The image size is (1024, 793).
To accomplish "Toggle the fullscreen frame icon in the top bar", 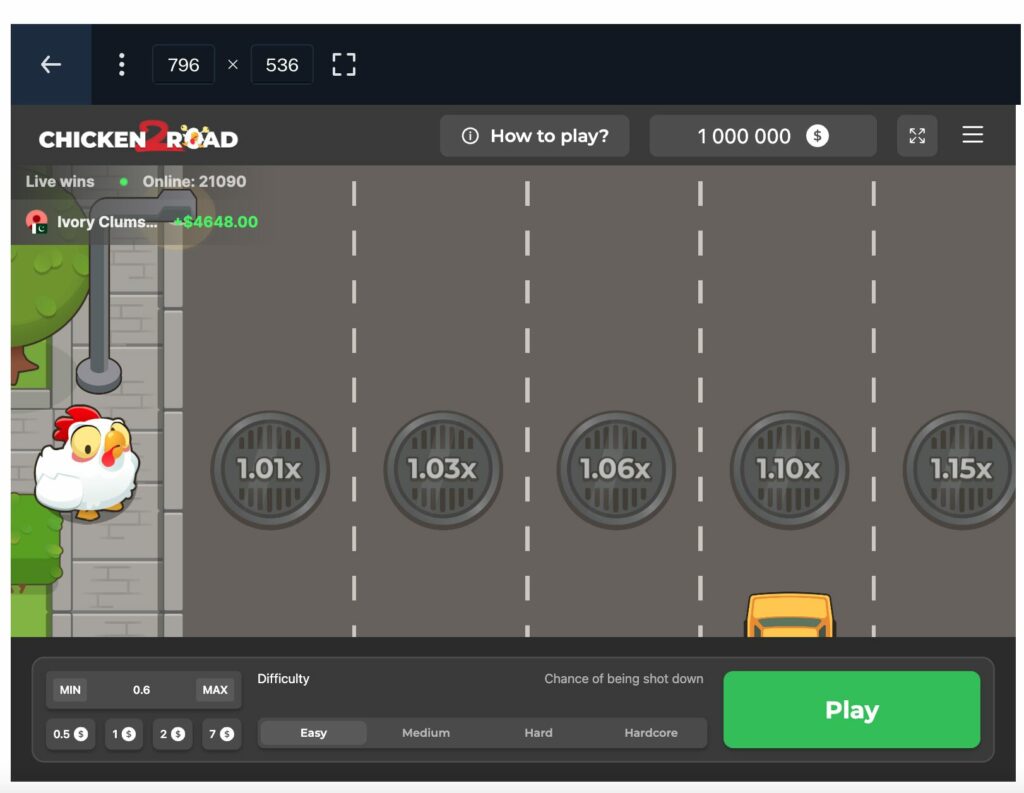I will [344, 65].
